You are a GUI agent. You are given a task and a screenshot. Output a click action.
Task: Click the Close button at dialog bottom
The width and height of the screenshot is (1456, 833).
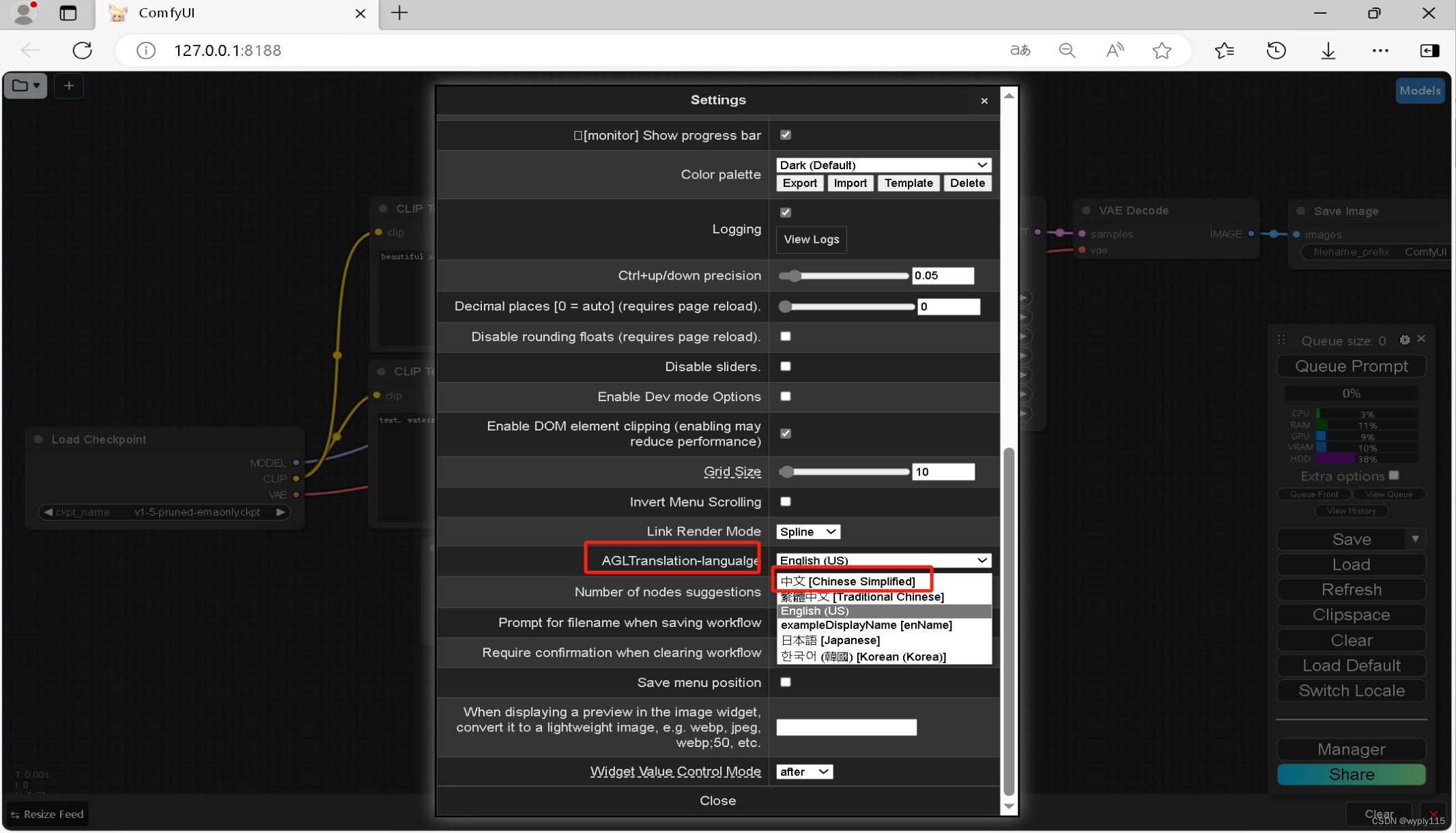click(x=718, y=800)
